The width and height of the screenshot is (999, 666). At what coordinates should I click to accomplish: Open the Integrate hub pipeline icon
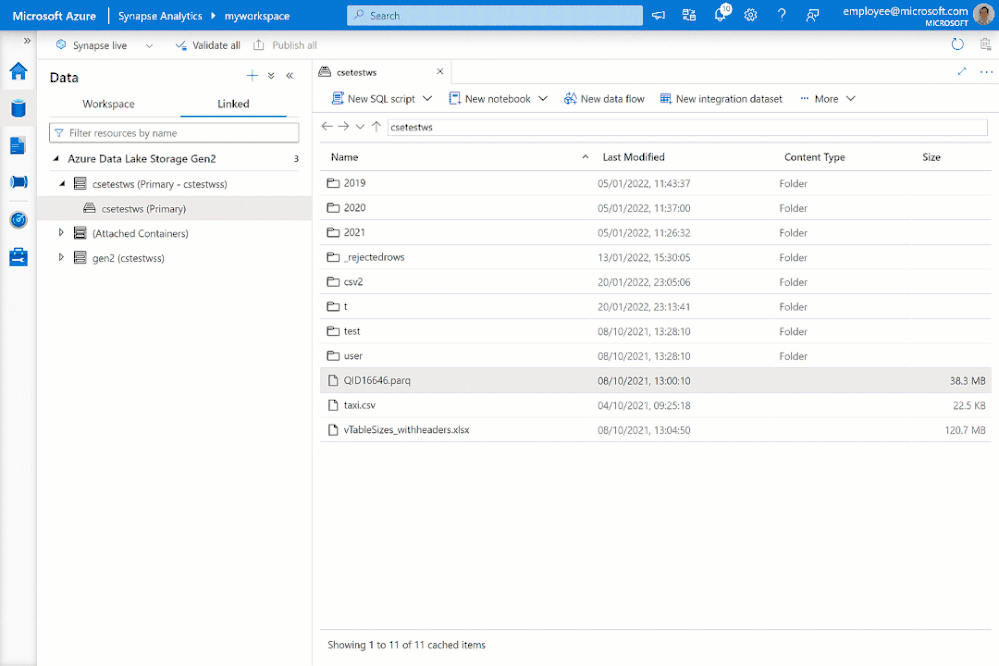click(18, 182)
